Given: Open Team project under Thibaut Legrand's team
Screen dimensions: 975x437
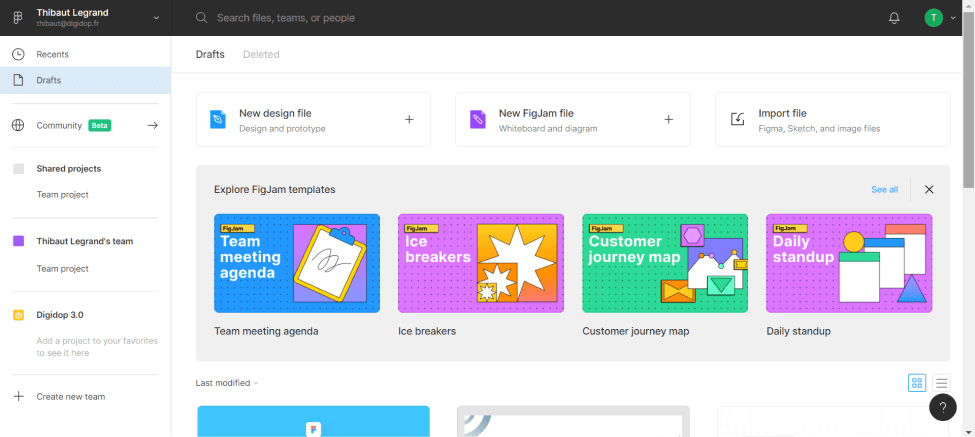Looking at the screenshot, I should click(x=63, y=269).
